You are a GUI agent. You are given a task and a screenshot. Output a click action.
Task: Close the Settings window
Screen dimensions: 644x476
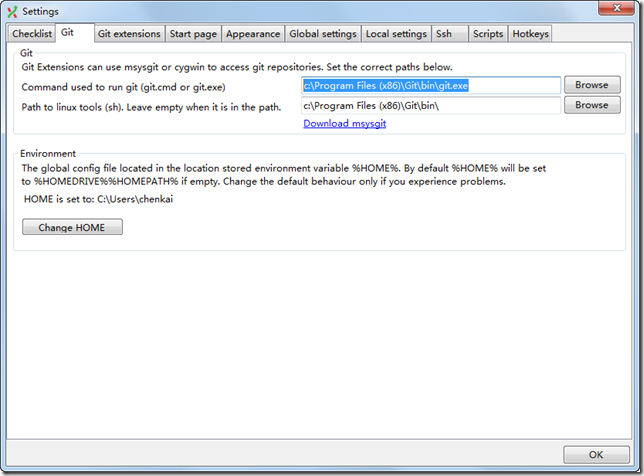click(616, 8)
